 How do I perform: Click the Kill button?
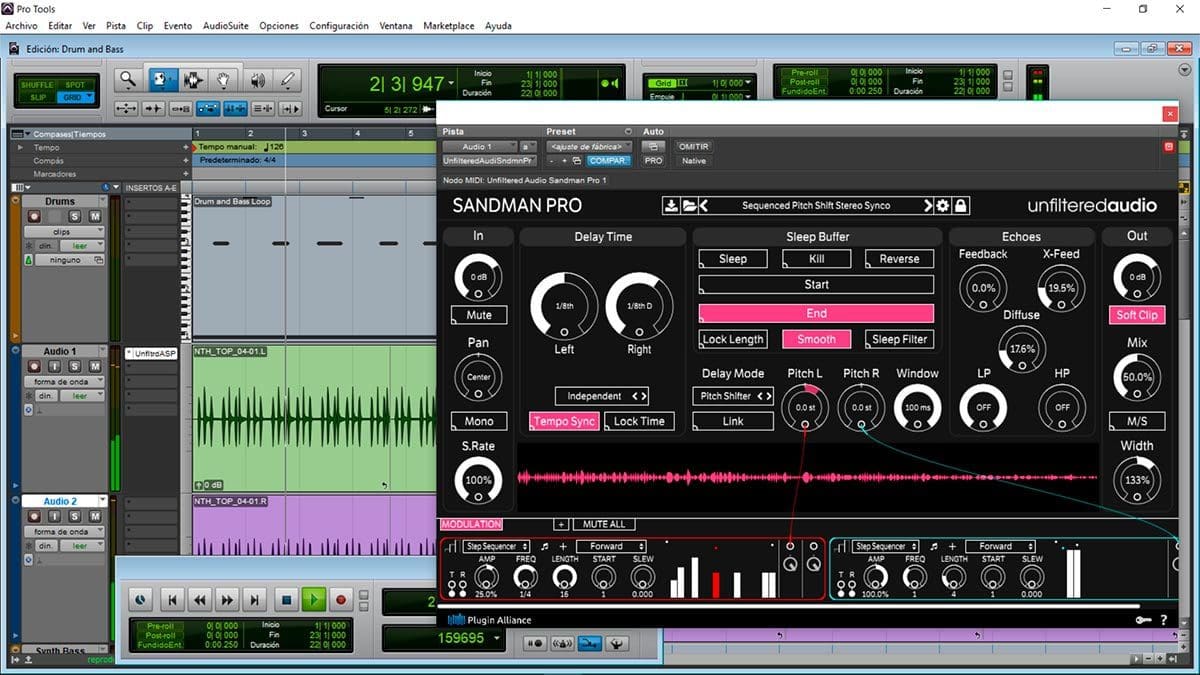(x=816, y=258)
